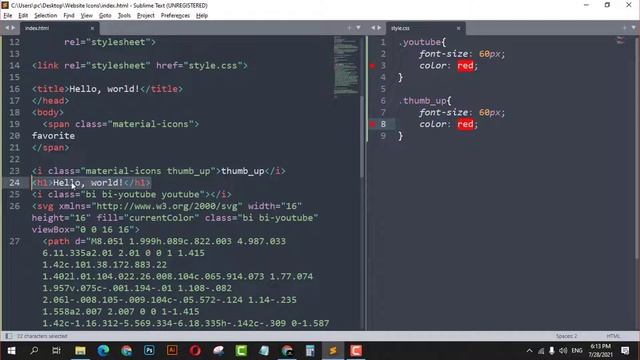Click the .thumb_up selector in style.css

point(424,101)
